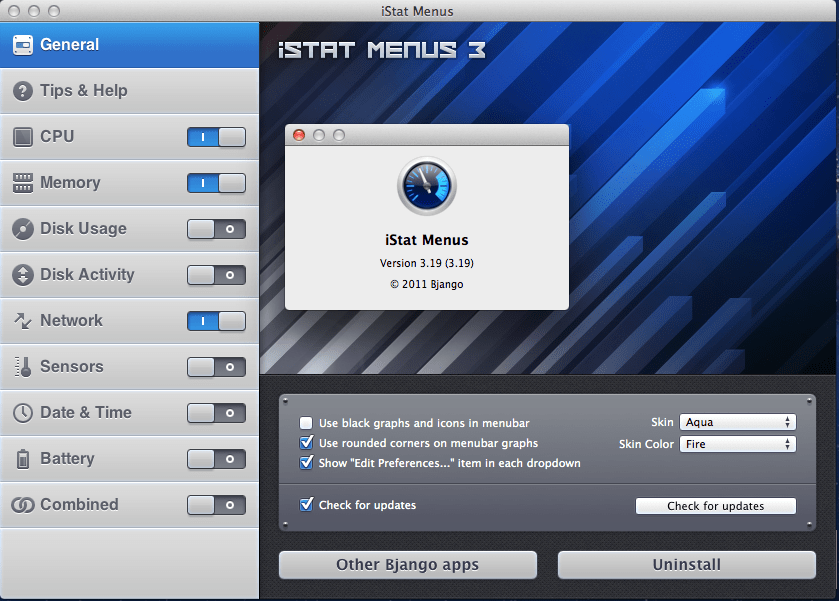Screen dimensions: 839x601
Task: Click the Battery icon in sidebar
Action: pyautogui.click(x=22, y=459)
